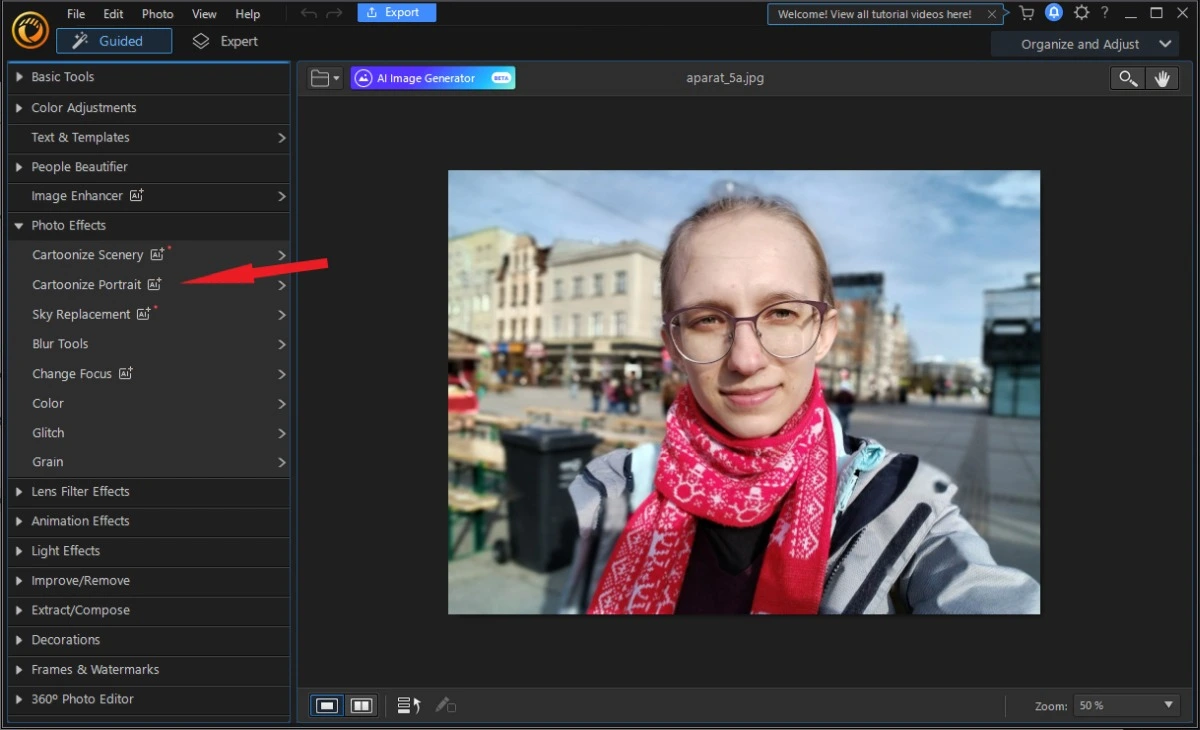The width and height of the screenshot is (1200, 730).
Task: Open preferences with the gear icon
Action: point(1081,13)
